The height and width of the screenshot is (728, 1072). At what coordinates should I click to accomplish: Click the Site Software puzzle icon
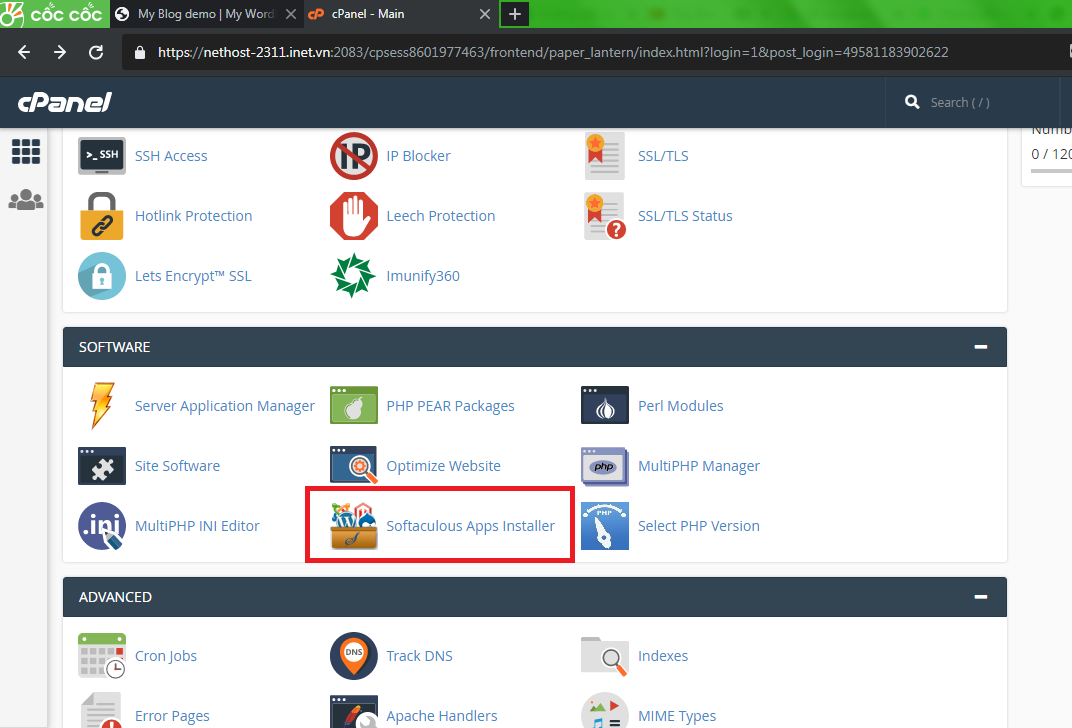point(102,466)
